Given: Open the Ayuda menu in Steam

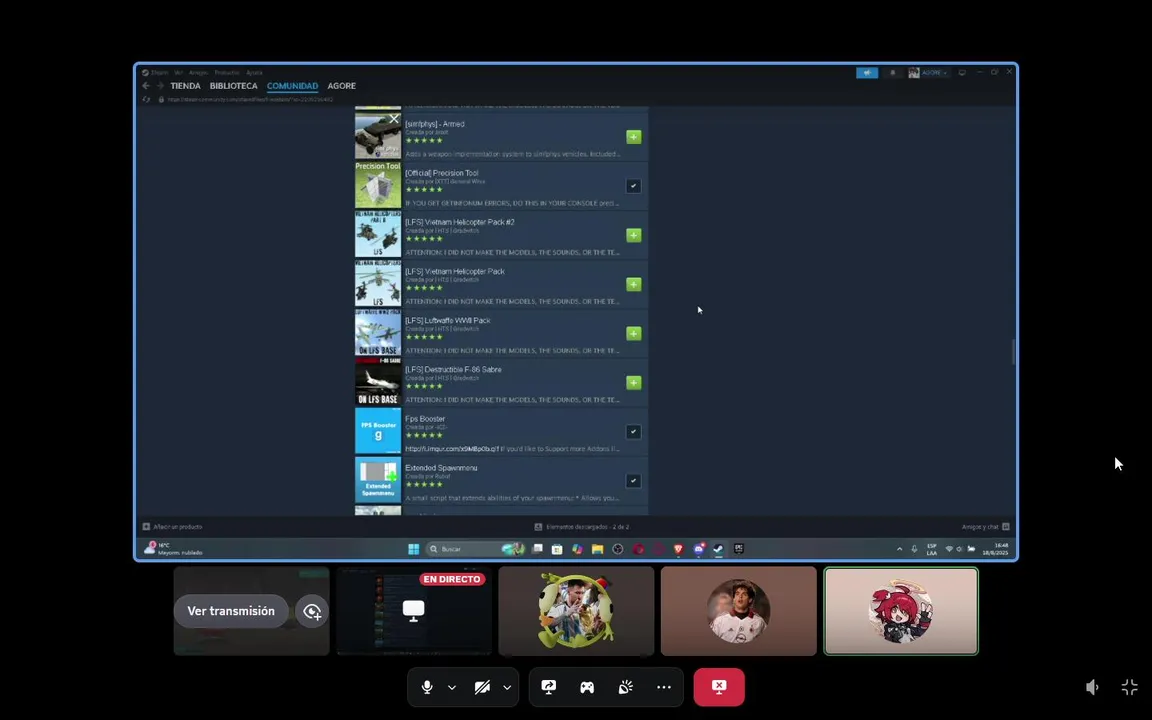Looking at the screenshot, I should (254, 73).
